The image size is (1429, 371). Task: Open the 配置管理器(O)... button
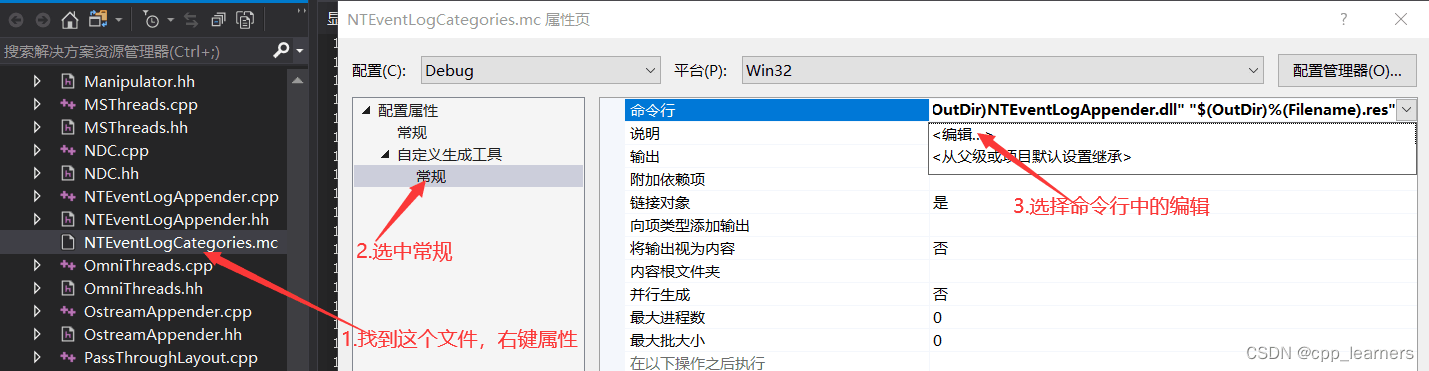coord(1347,70)
